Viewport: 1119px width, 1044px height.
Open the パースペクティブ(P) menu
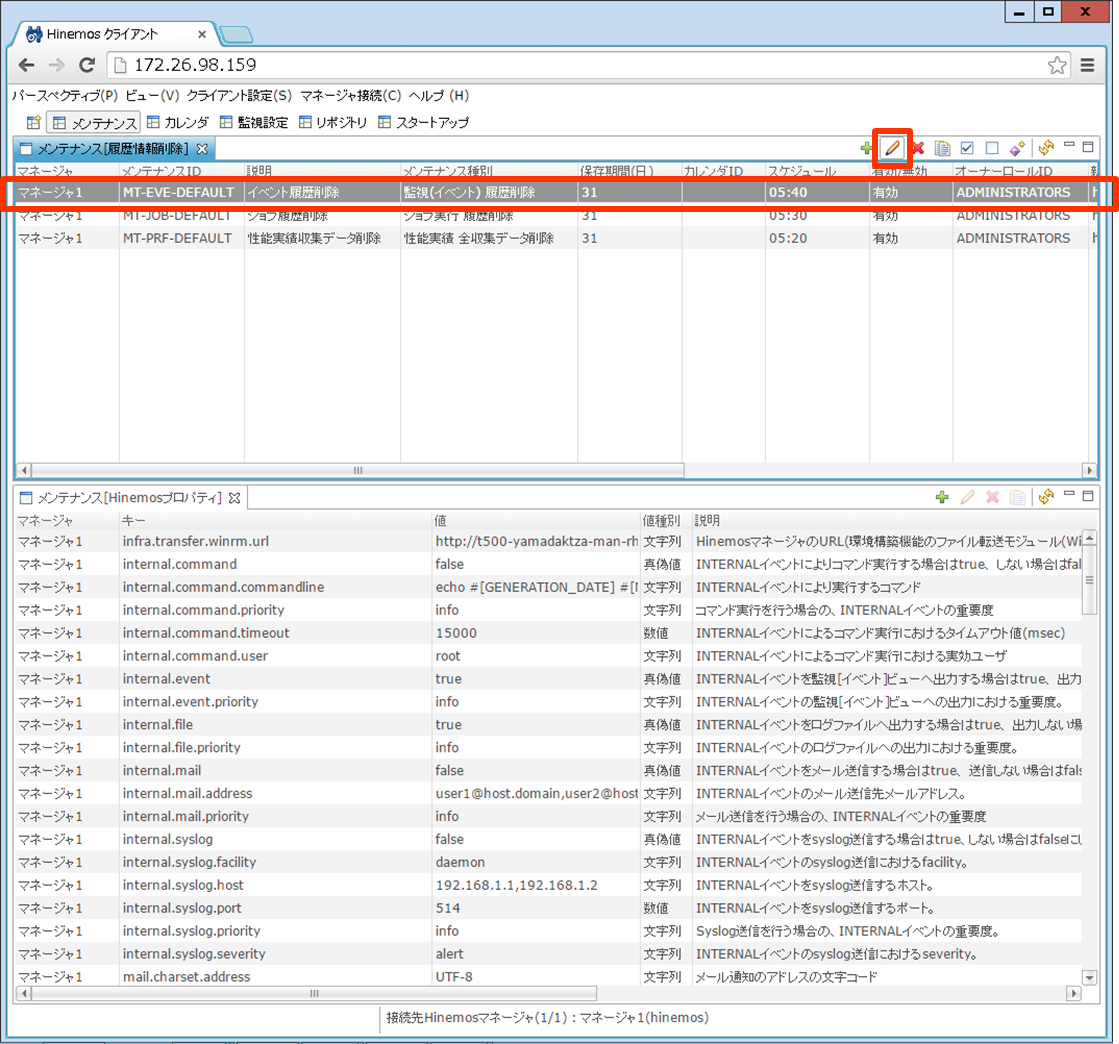tap(65, 96)
